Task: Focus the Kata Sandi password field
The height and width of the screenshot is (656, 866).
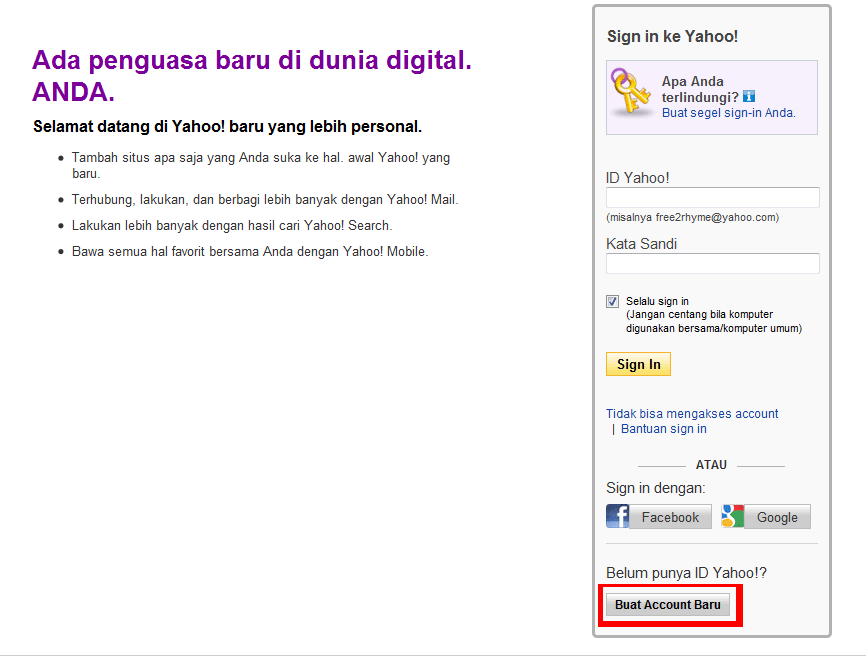Action: pos(712,263)
